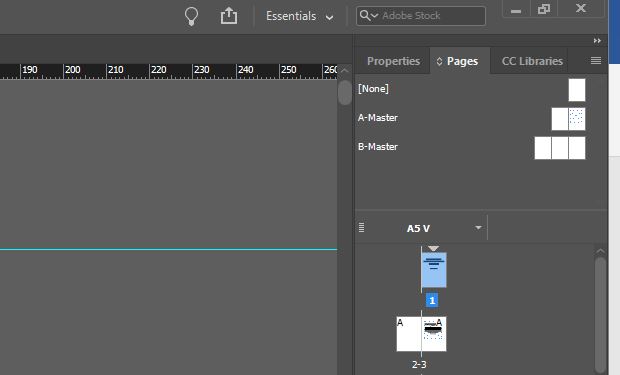Select the 2-3 spread thumbnail
The image size is (620, 375).
(x=422, y=333)
